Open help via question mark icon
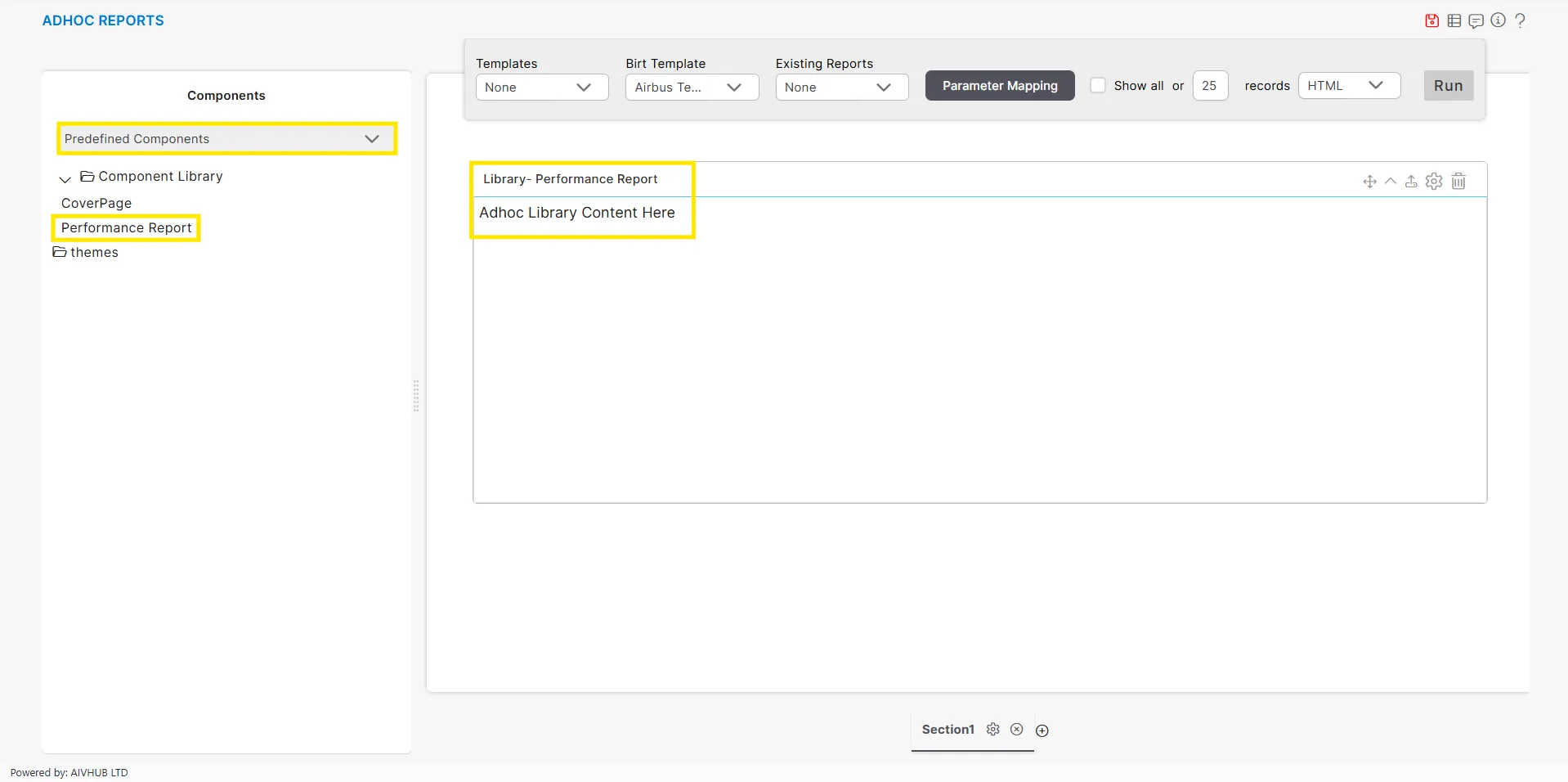Image resolution: width=1568 pixels, height=782 pixels. [x=1520, y=20]
